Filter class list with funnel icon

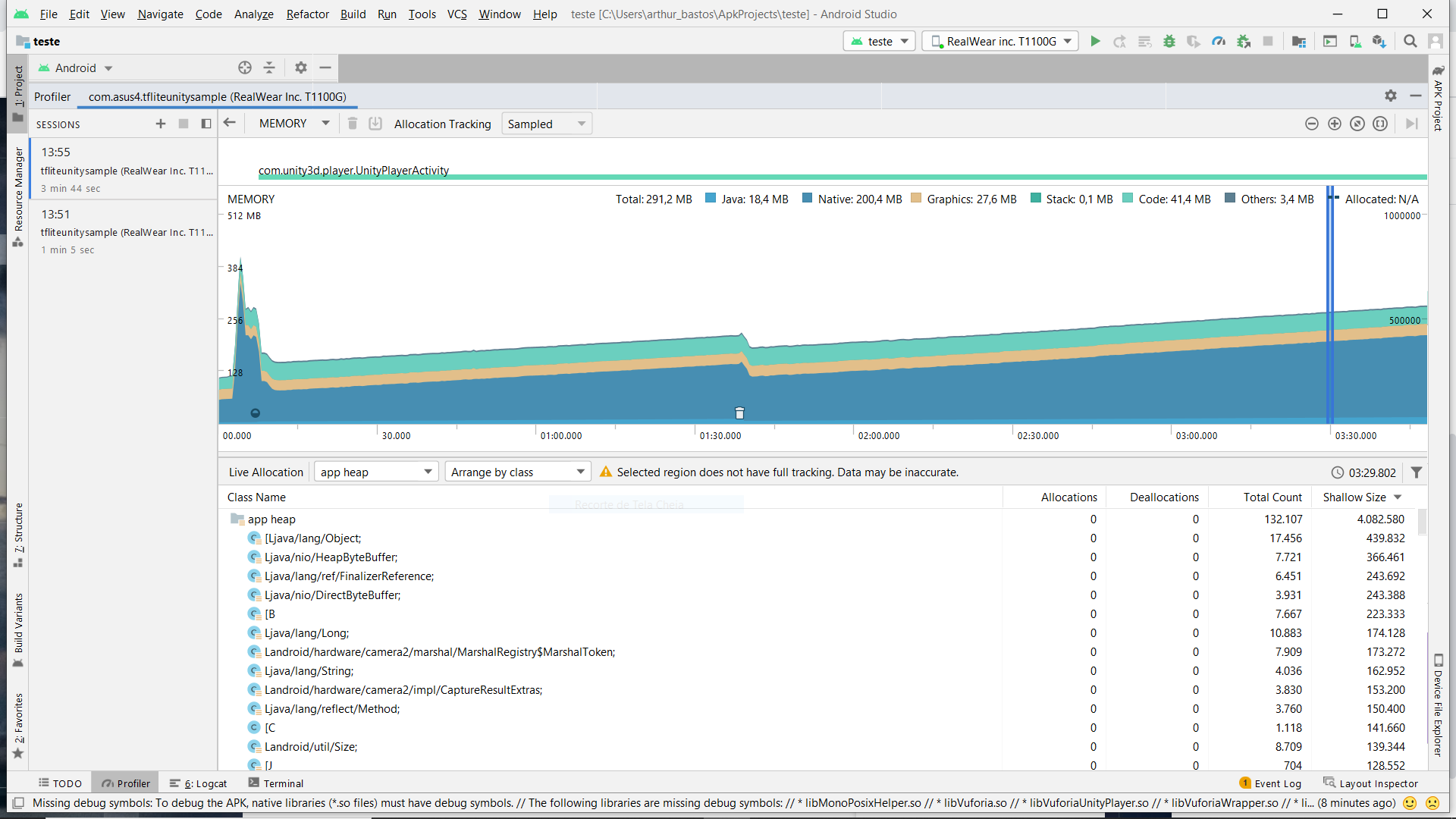(1416, 472)
